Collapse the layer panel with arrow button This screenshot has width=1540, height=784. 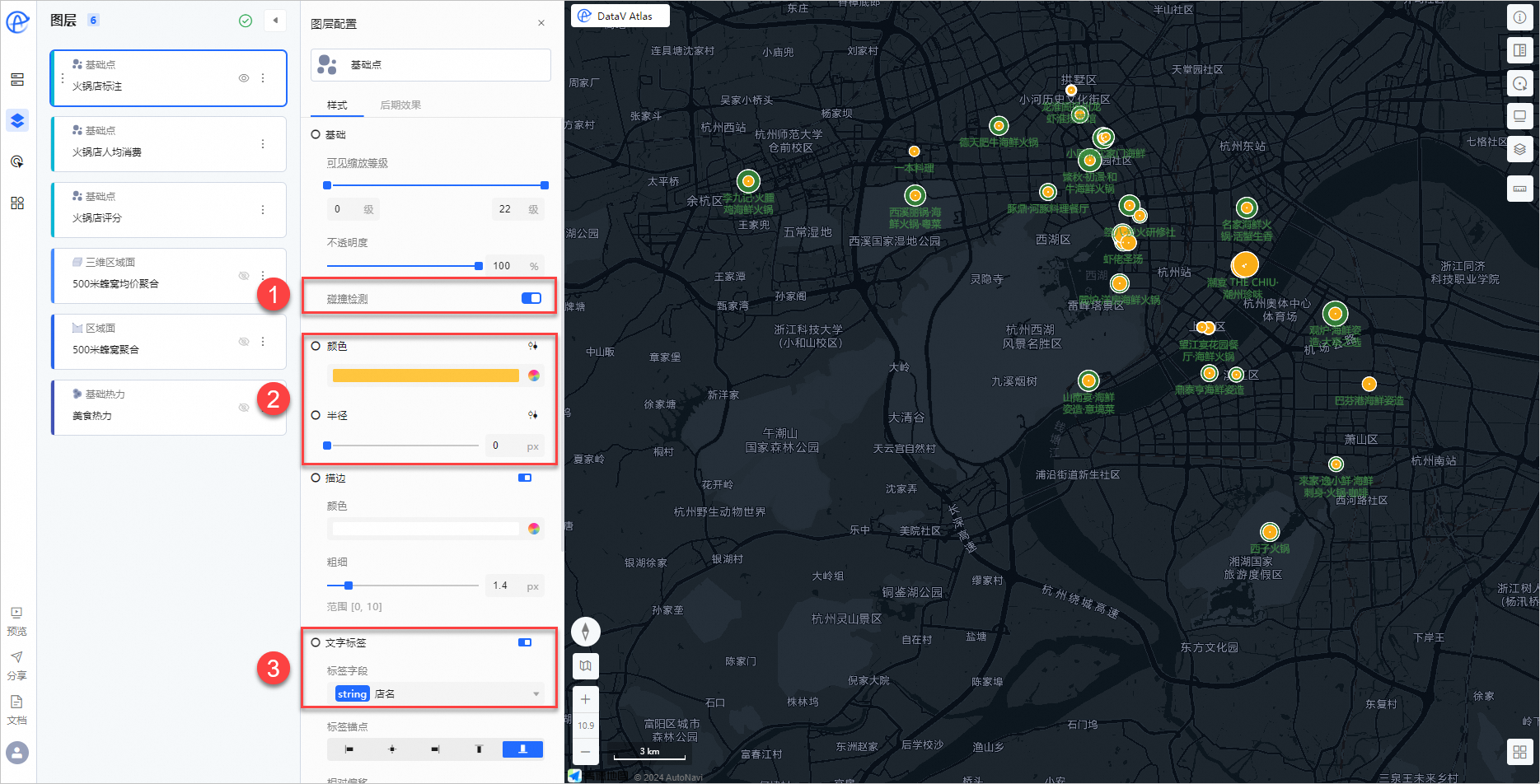(x=275, y=21)
